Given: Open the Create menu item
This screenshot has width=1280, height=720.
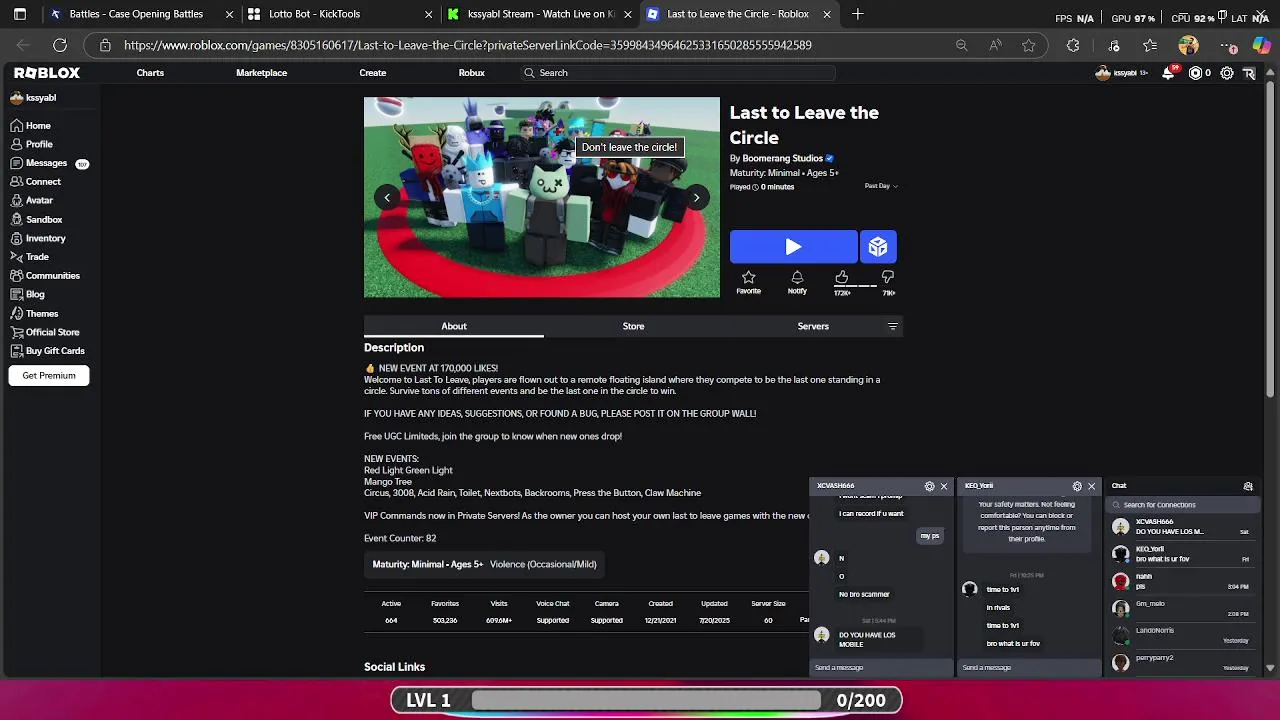Looking at the screenshot, I should pyautogui.click(x=372, y=73).
